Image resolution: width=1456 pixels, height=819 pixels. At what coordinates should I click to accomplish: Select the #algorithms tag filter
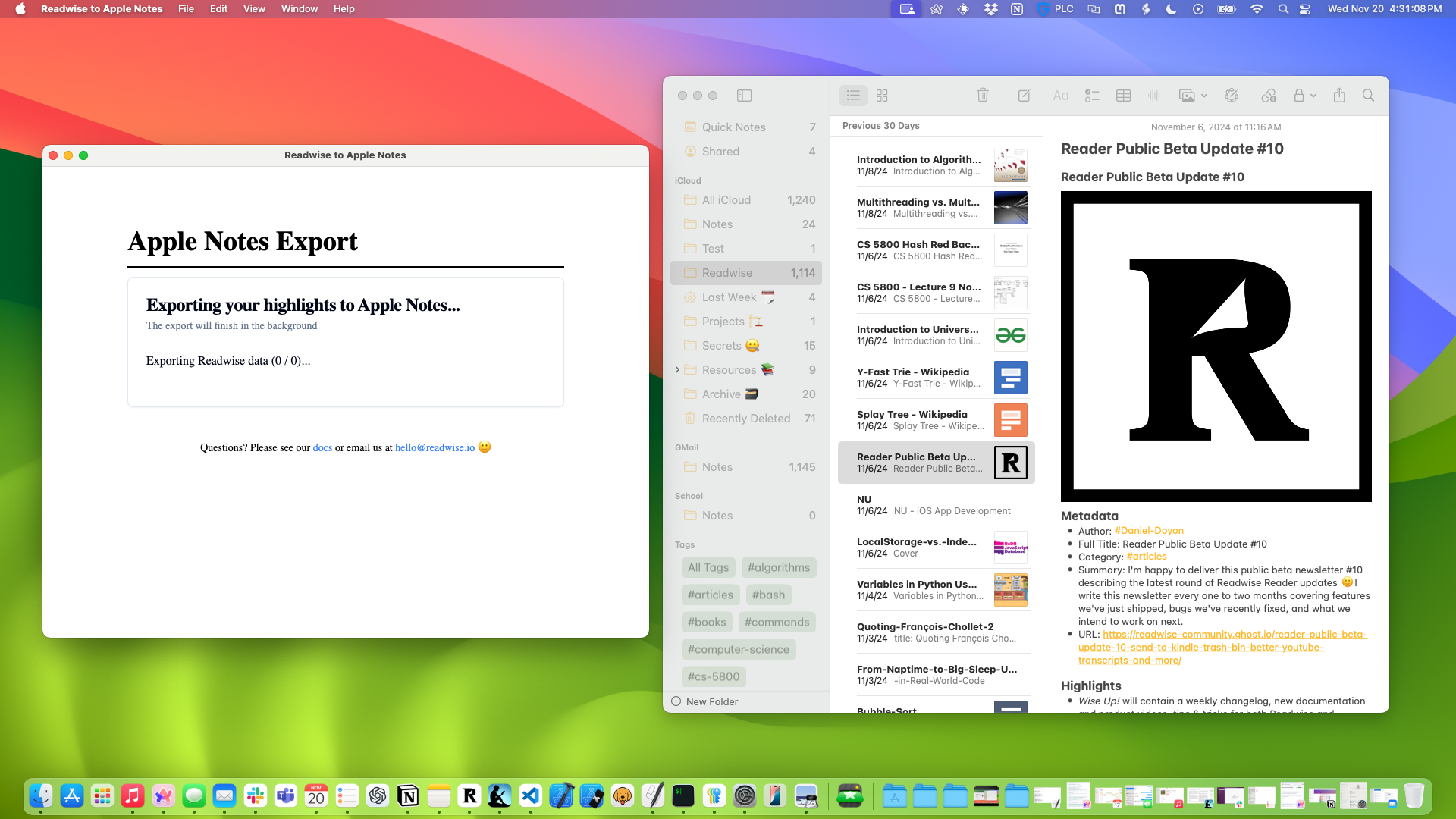tap(779, 567)
